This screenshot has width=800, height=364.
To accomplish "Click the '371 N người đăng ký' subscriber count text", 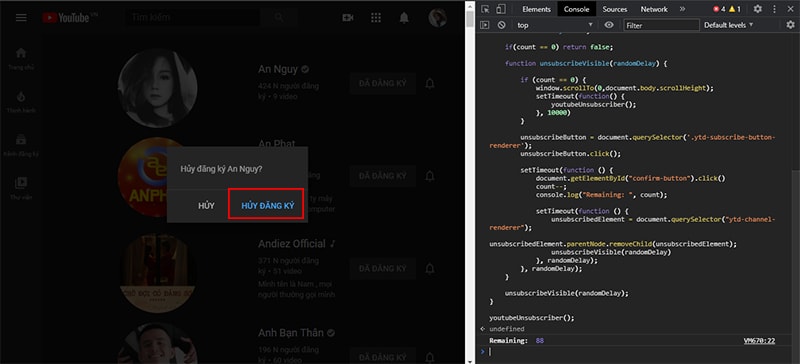I will tap(288, 265).
